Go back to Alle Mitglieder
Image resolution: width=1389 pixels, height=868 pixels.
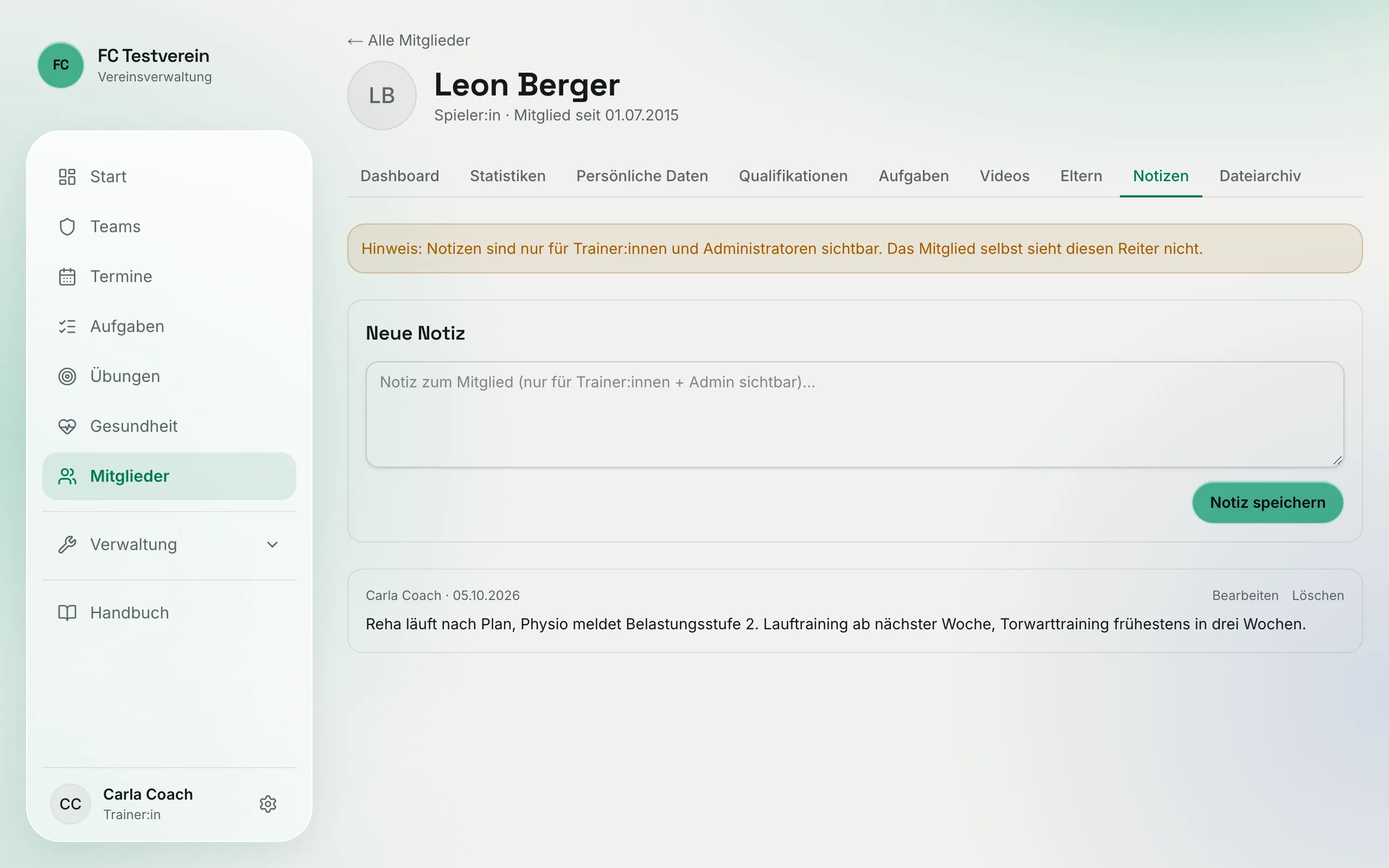[x=409, y=41]
